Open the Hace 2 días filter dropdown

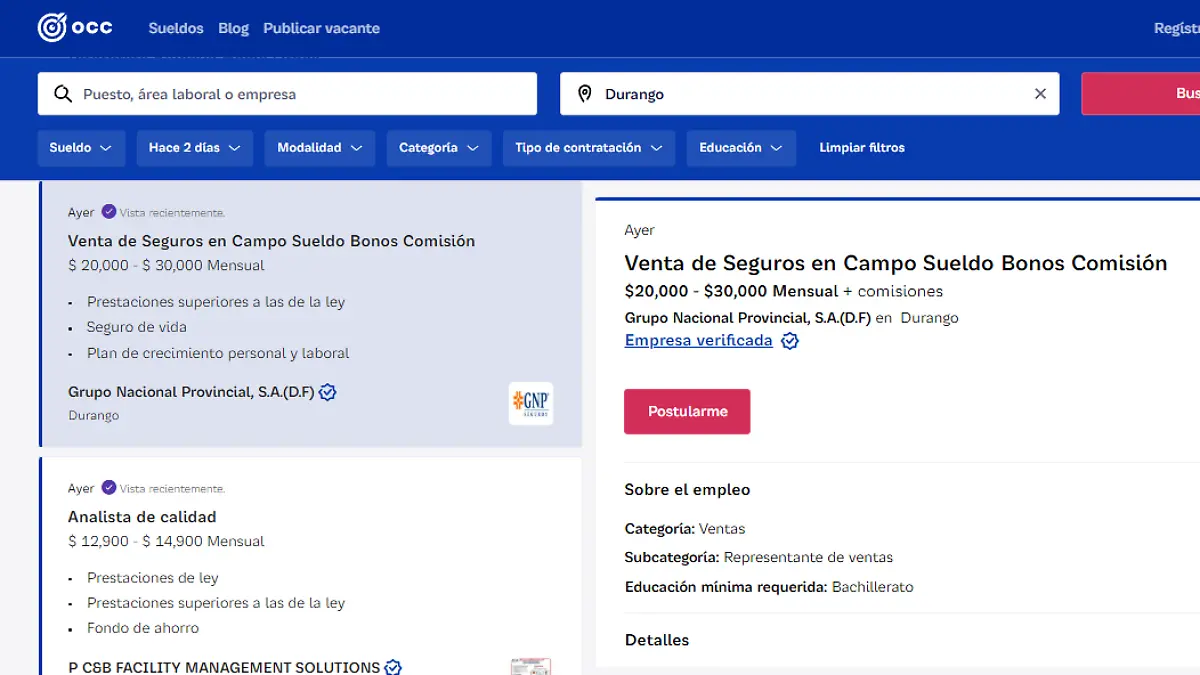pyautogui.click(x=195, y=148)
